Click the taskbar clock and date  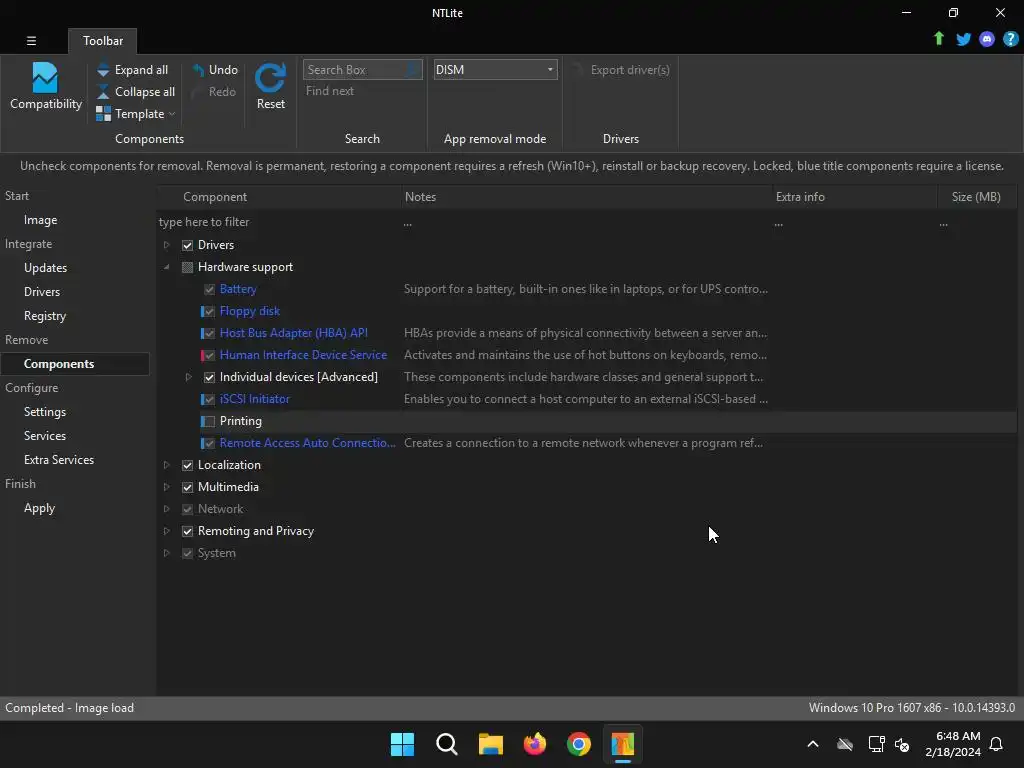[x=952, y=744]
